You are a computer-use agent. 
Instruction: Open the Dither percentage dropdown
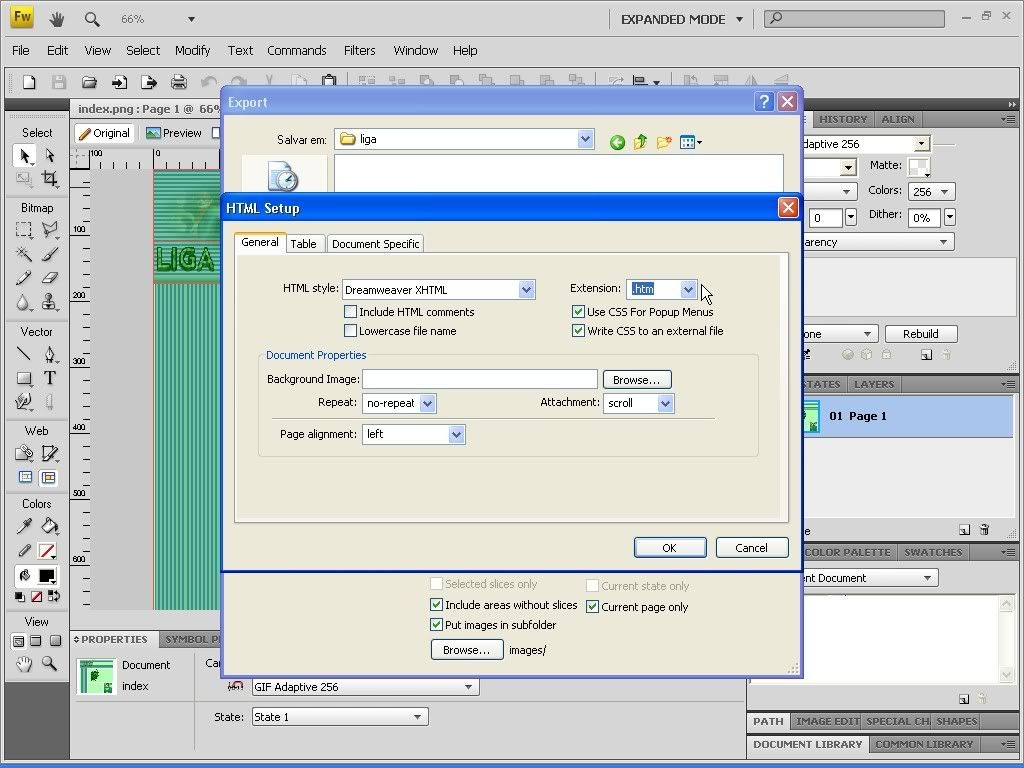(950, 217)
